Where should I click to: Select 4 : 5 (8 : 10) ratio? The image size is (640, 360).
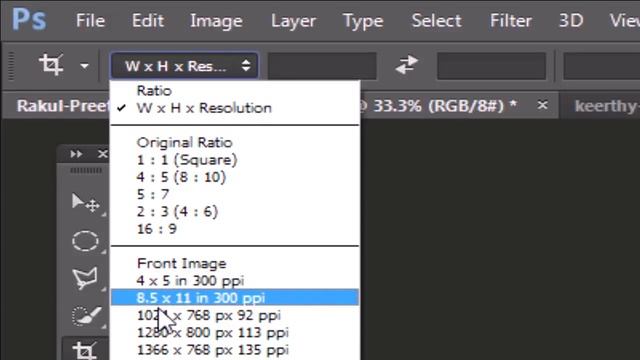pyautogui.click(x=235, y=177)
